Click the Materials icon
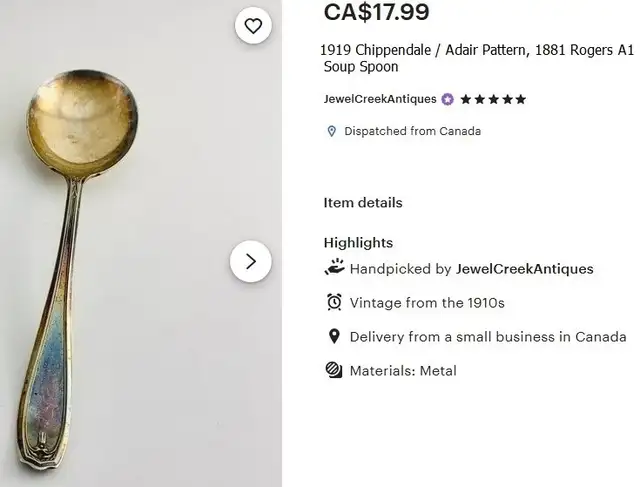 click(334, 370)
